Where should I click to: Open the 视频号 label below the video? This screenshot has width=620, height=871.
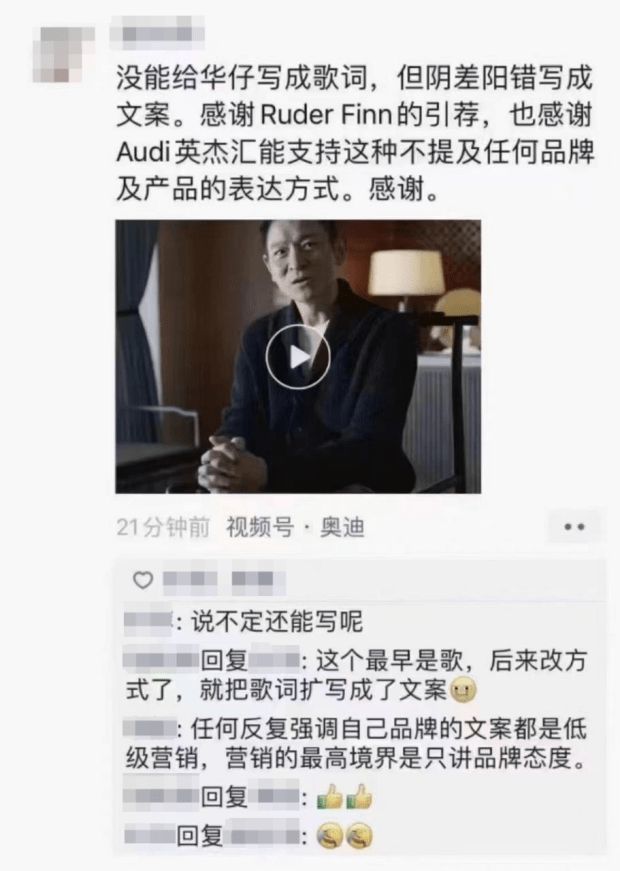click(x=259, y=528)
